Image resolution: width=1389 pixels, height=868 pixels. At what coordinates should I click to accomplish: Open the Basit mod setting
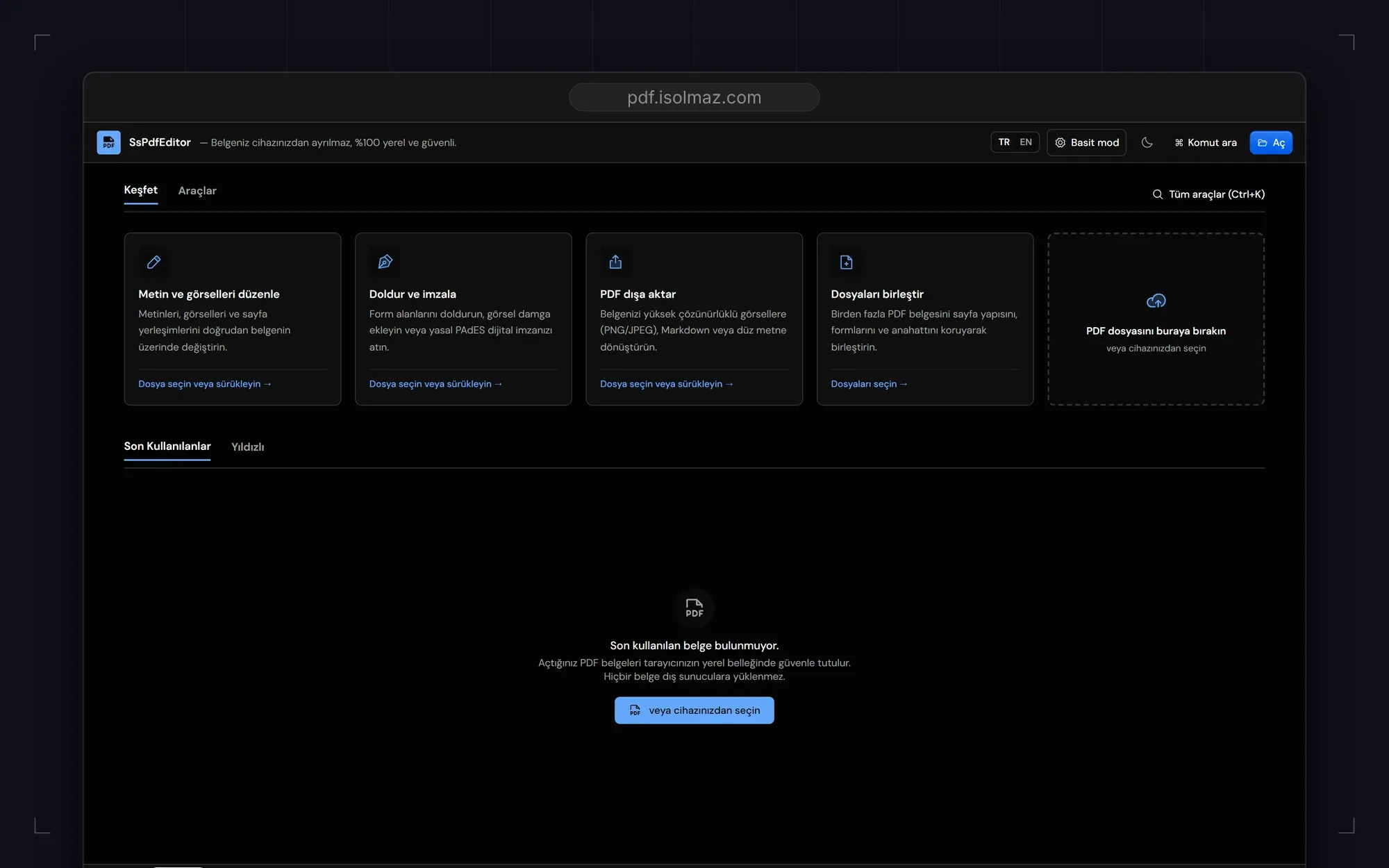point(1087,142)
